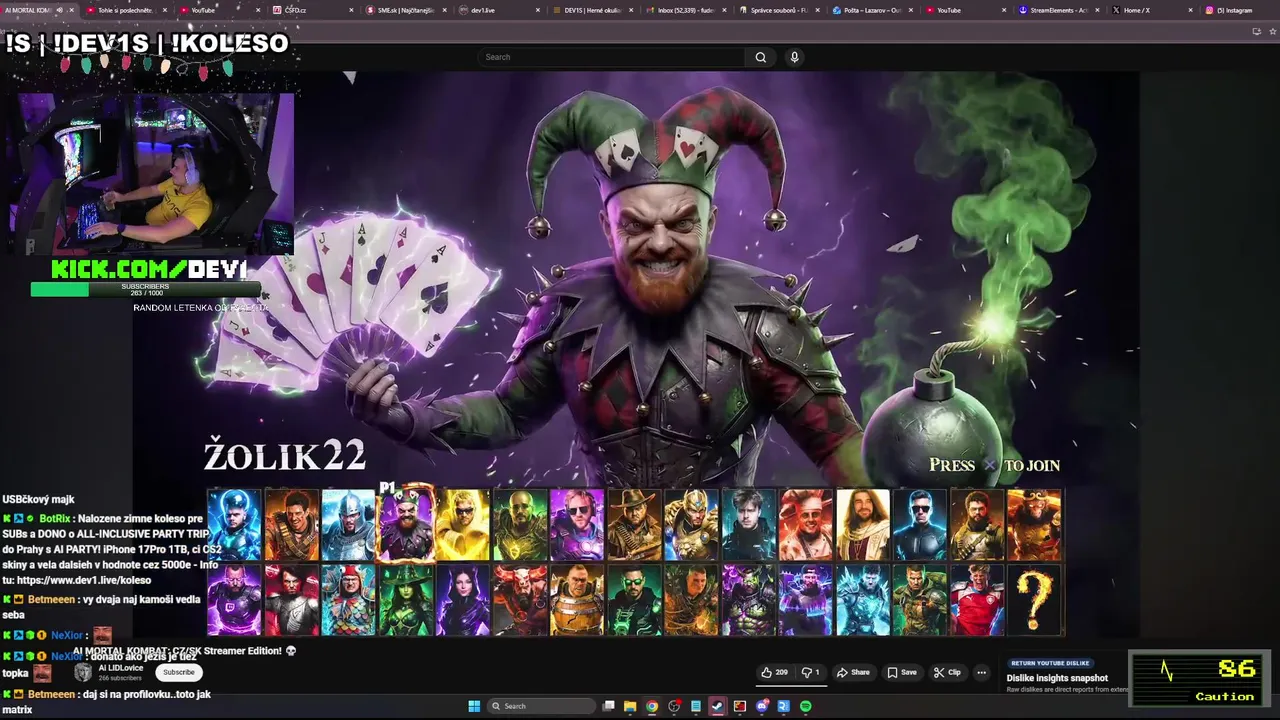Click the subscribers goal progress bar

click(145, 290)
